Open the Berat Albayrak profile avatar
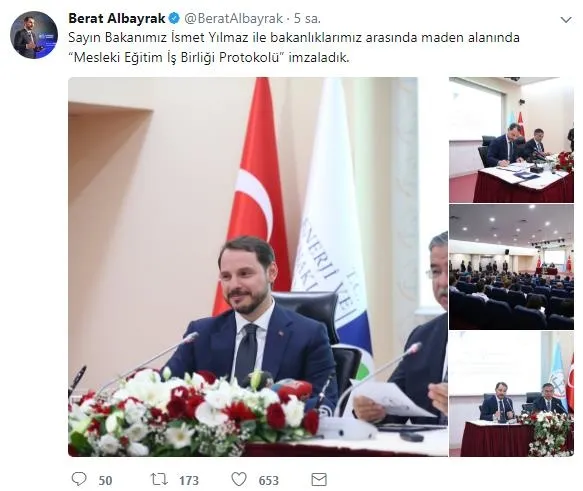 (34, 35)
